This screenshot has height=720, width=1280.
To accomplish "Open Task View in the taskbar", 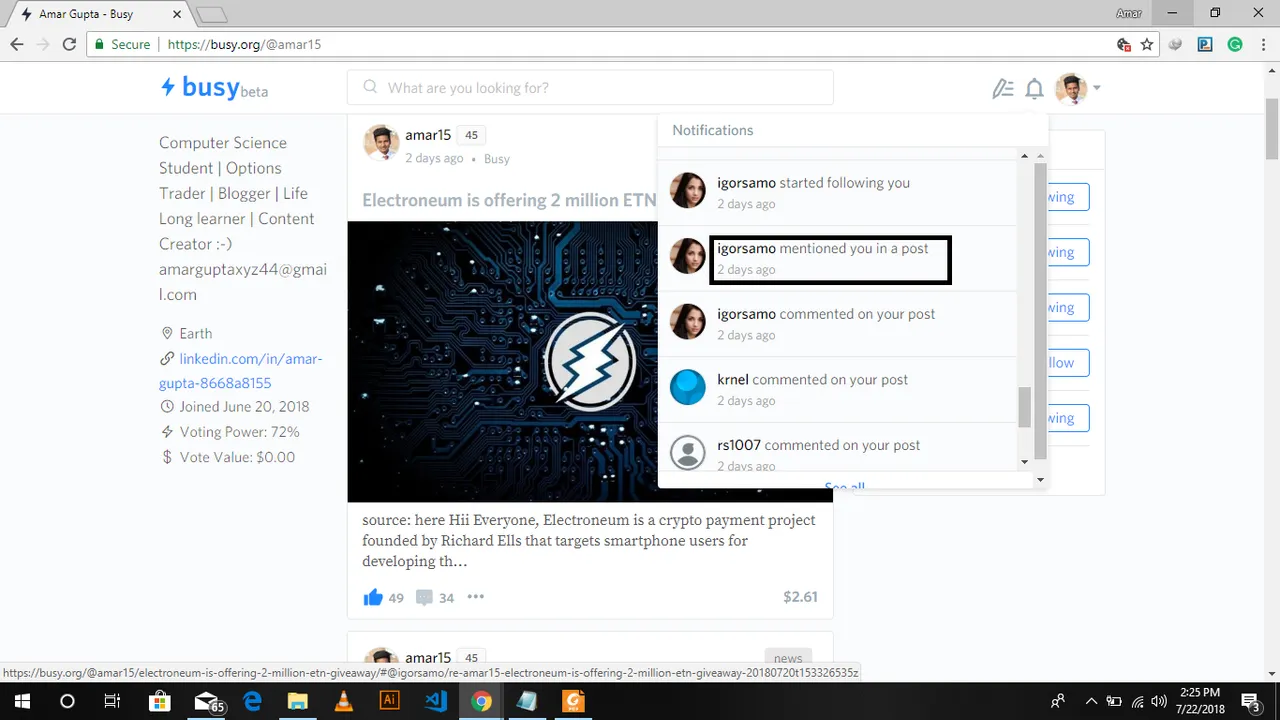I will [113, 701].
